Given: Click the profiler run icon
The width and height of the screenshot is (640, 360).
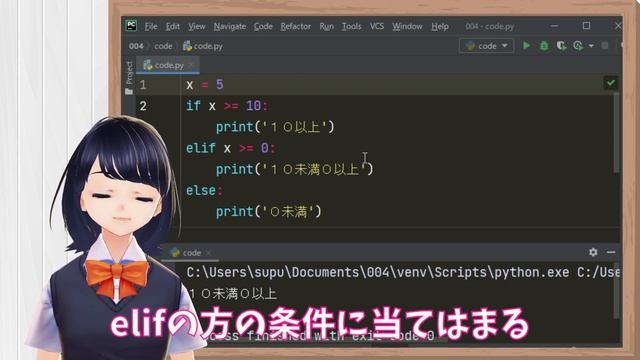Looking at the screenshot, I should pos(578,46).
